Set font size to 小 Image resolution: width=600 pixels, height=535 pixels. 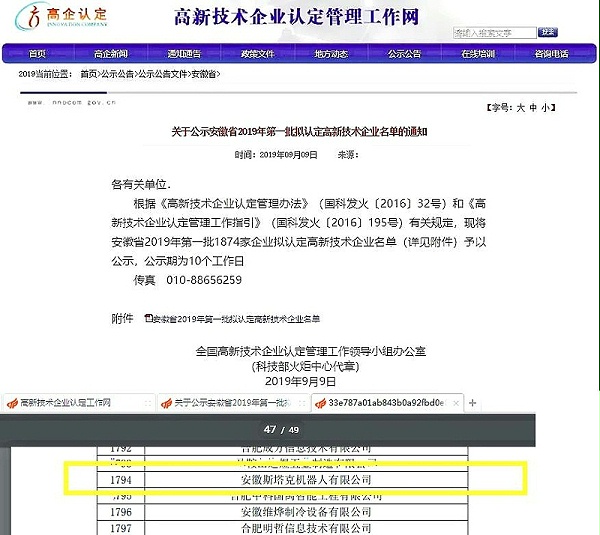[546, 108]
